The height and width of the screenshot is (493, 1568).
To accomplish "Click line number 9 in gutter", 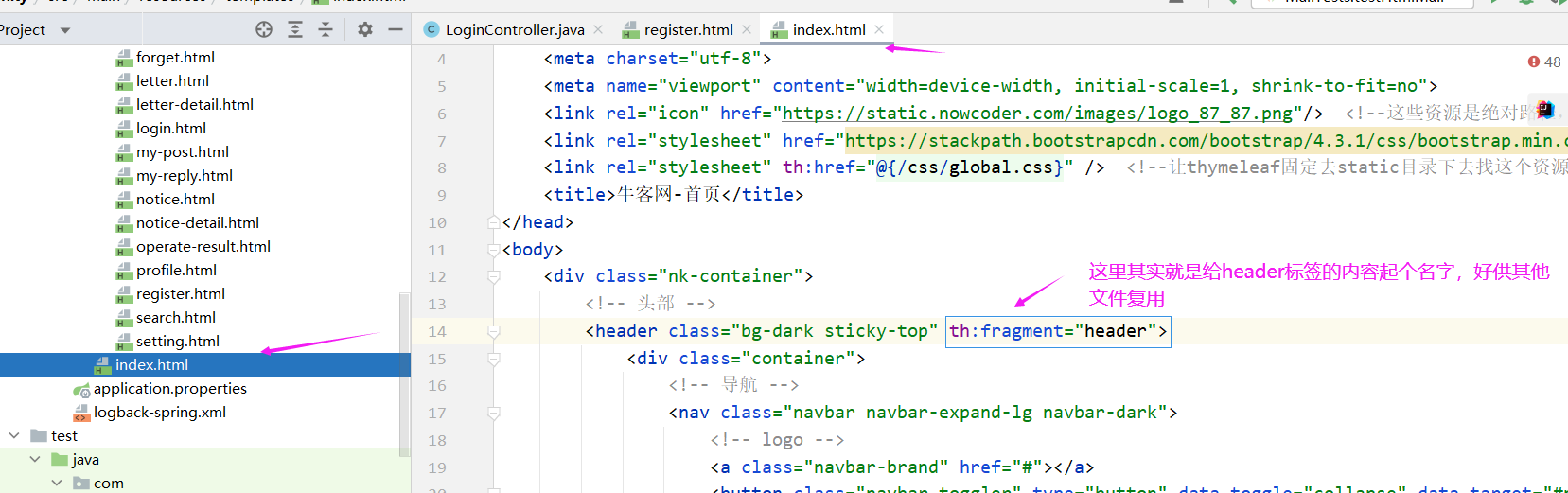I will tap(441, 195).
